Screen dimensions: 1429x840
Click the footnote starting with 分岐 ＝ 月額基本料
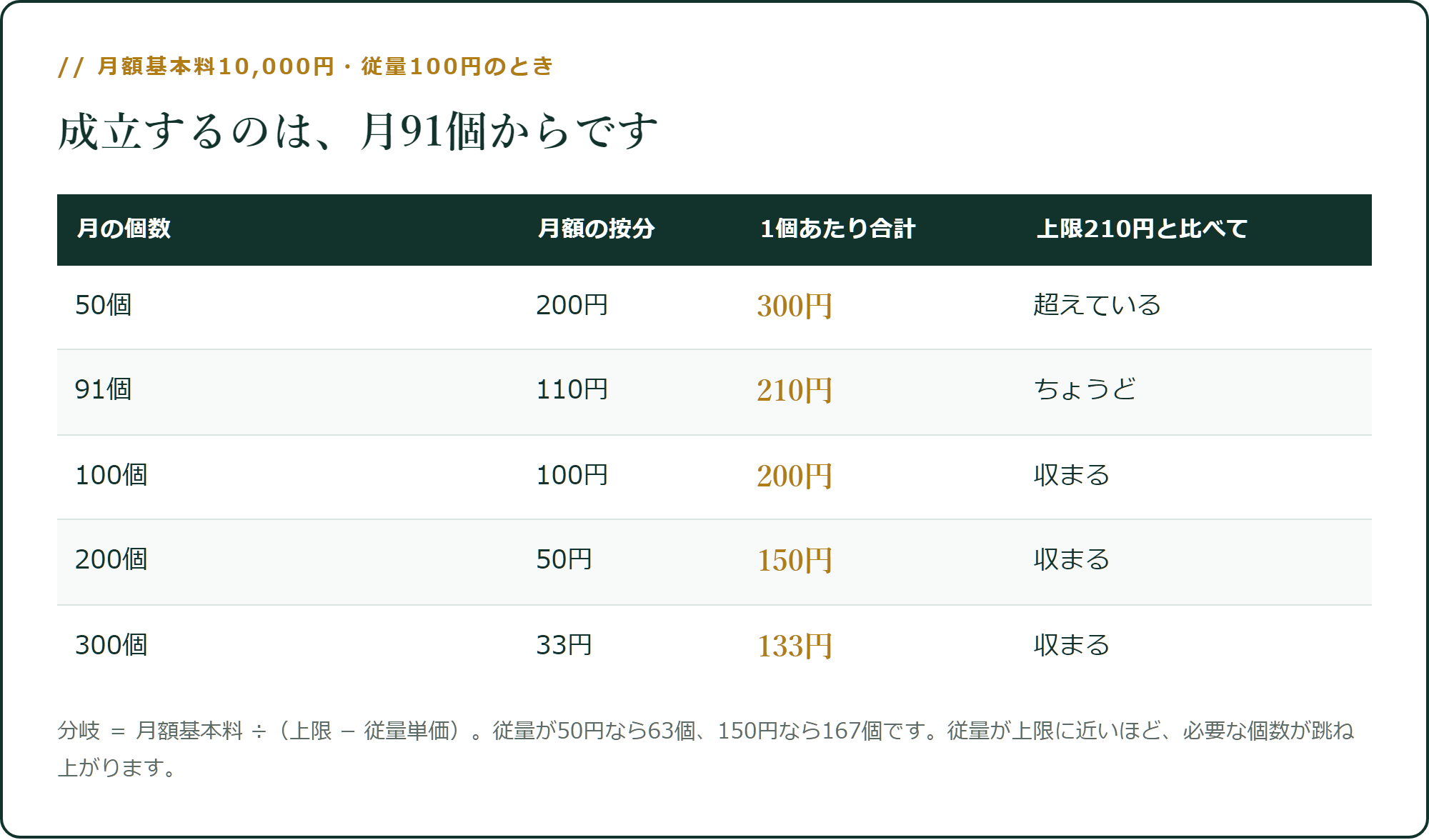706,749
